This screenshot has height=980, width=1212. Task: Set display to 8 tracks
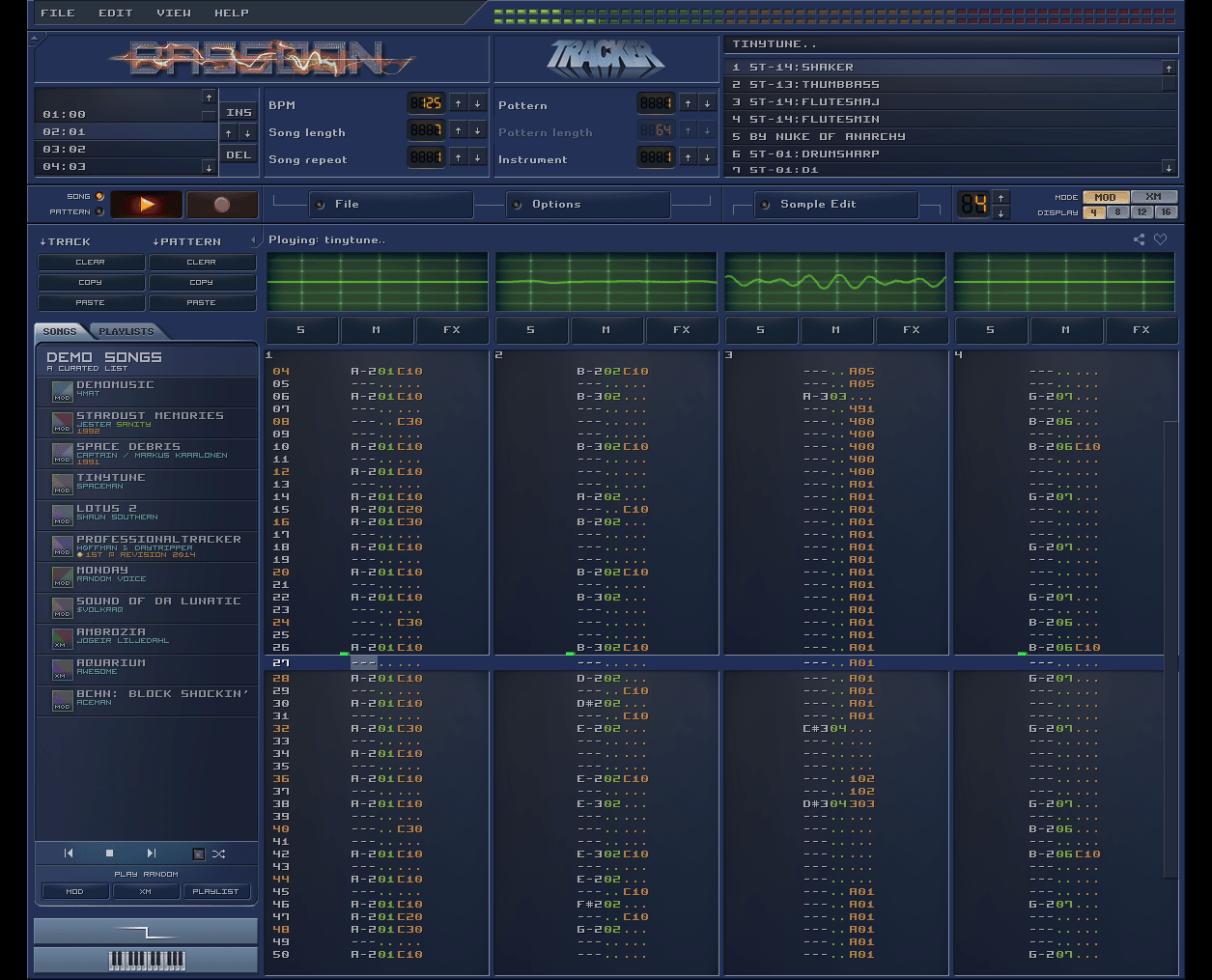pyautogui.click(x=1117, y=212)
